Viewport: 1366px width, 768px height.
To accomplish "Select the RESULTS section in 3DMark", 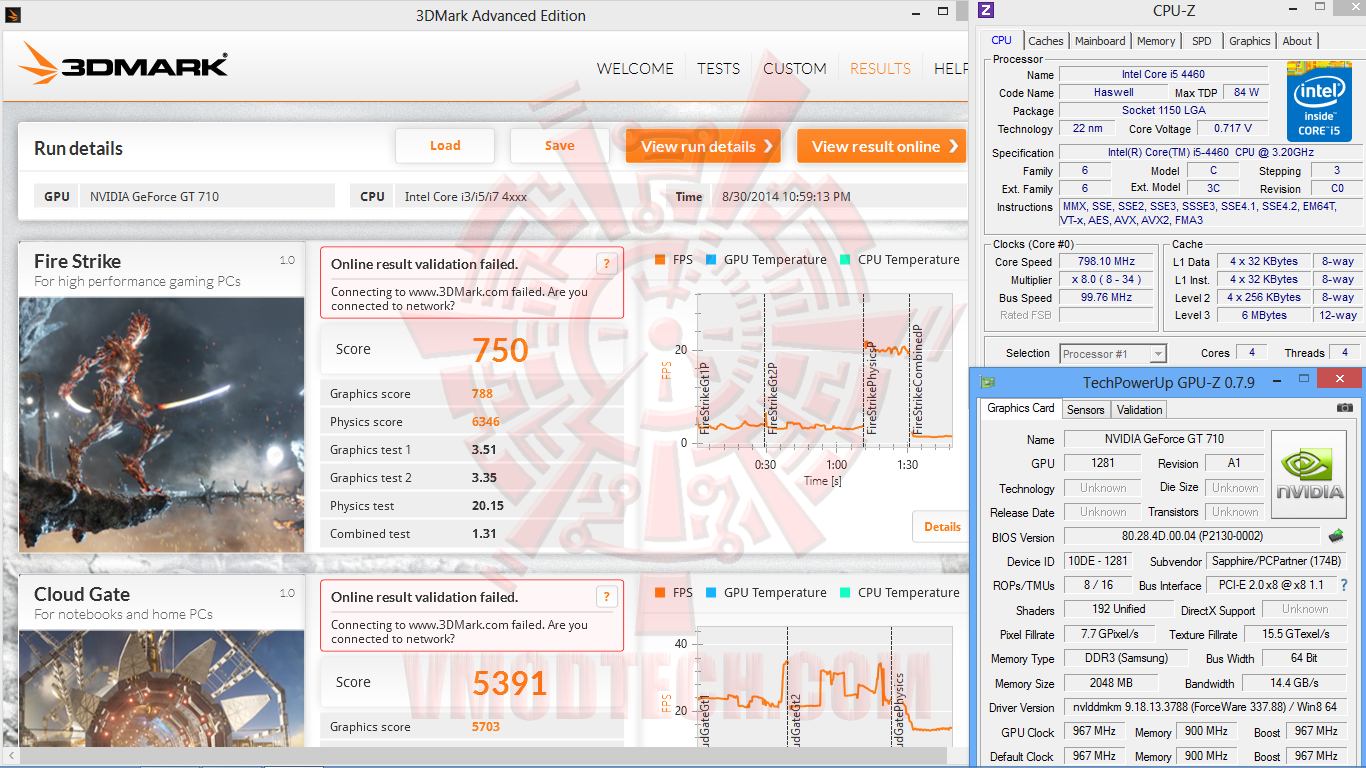I will pyautogui.click(x=880, y=69).
